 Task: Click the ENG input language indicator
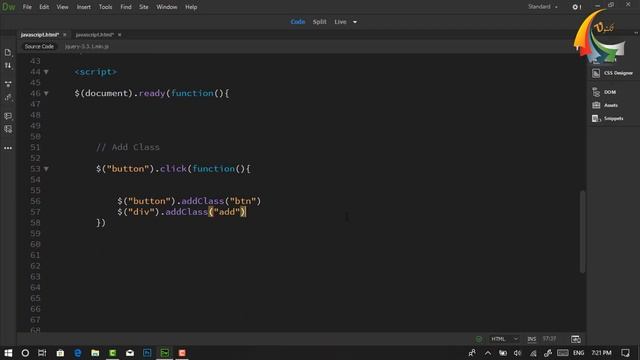pyautogui.click(x=578, y=353)
